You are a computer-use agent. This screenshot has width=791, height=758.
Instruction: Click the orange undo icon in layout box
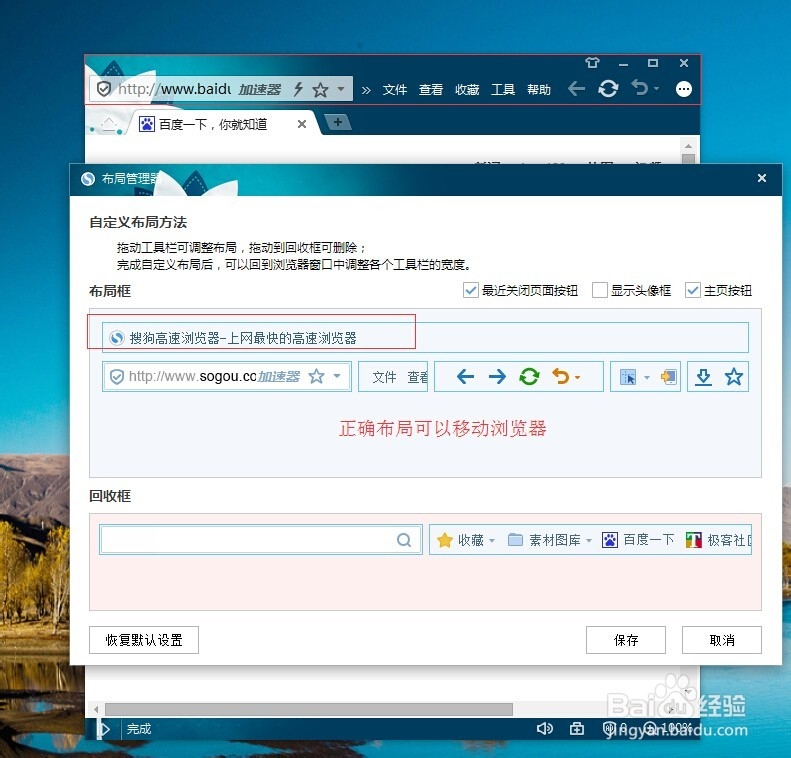(560, 376)
